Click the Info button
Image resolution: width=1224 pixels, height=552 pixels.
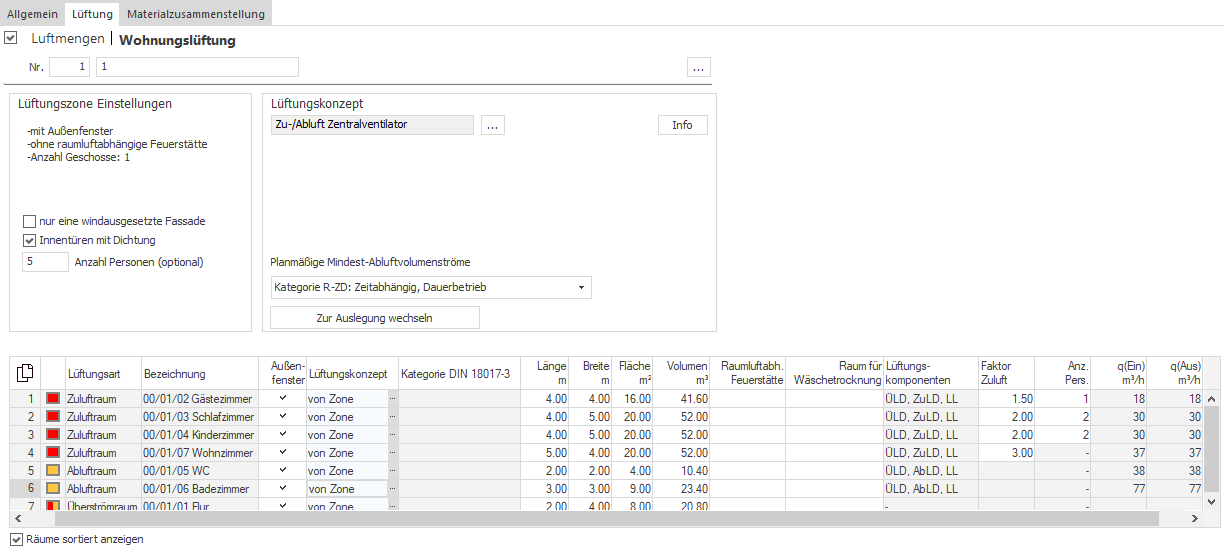point(682,125)
